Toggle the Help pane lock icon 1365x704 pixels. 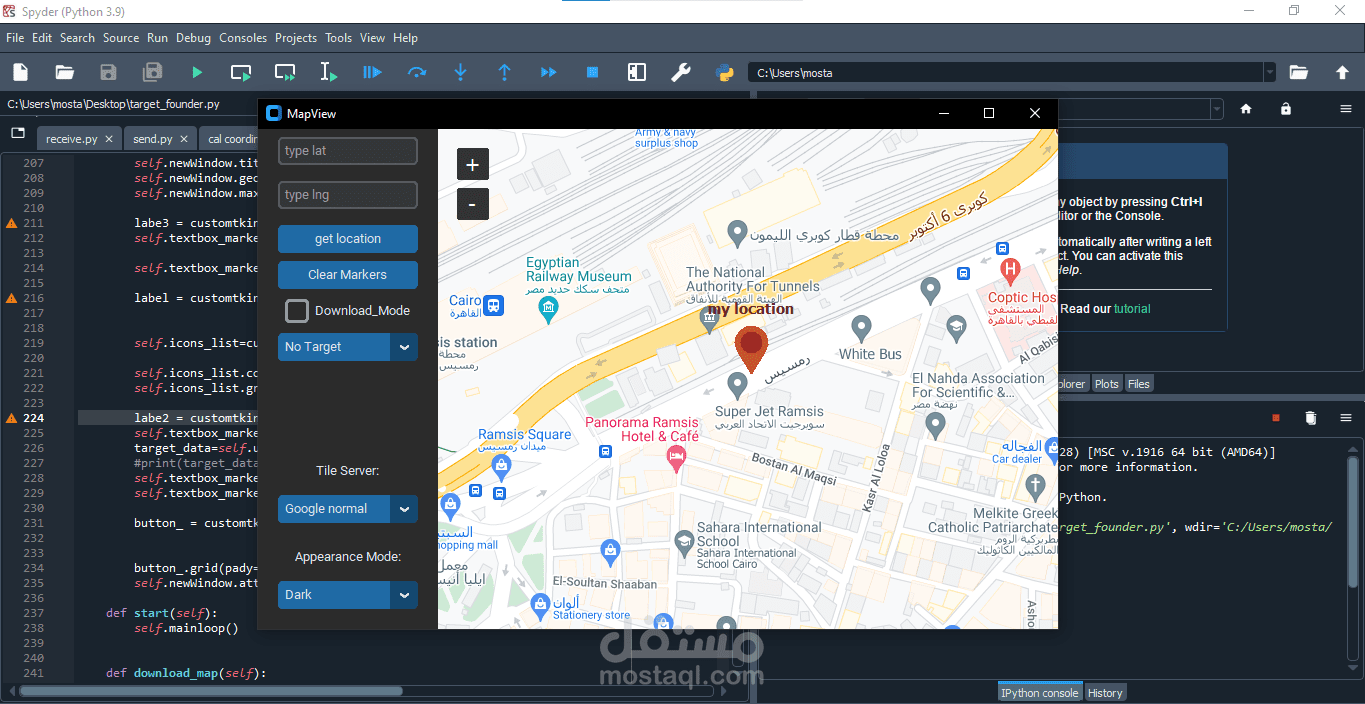click(x=1286, y=109)
